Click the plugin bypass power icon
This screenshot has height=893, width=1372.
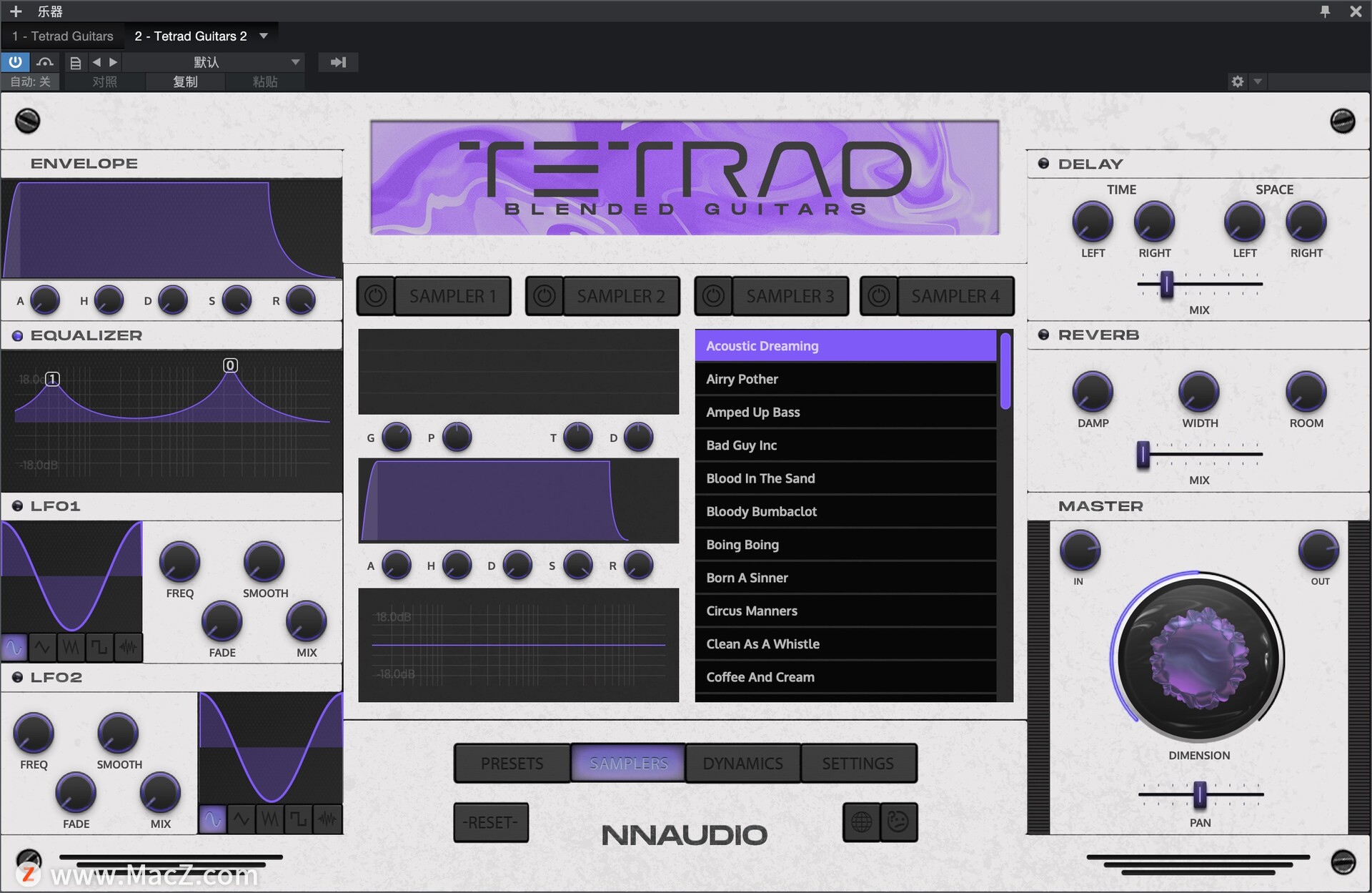pyautogui.click(x=15, y=62)
